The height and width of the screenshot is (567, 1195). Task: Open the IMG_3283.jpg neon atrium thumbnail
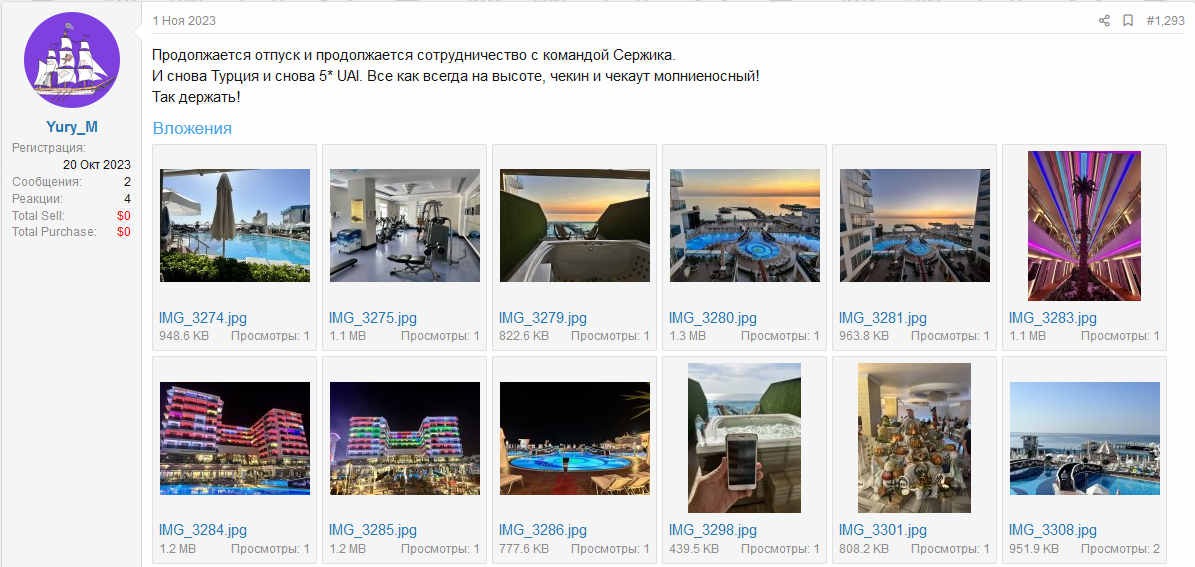1084,226
